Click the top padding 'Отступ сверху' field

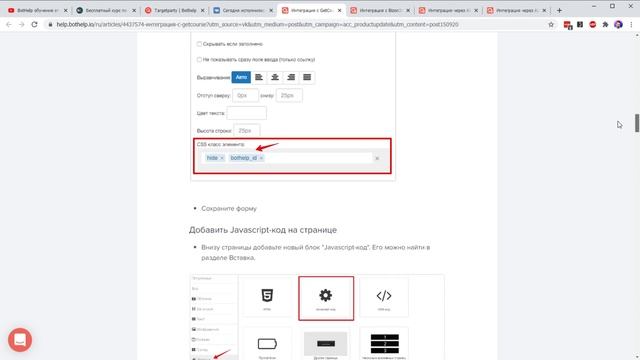pyautogui.click(x=245, y=95)
